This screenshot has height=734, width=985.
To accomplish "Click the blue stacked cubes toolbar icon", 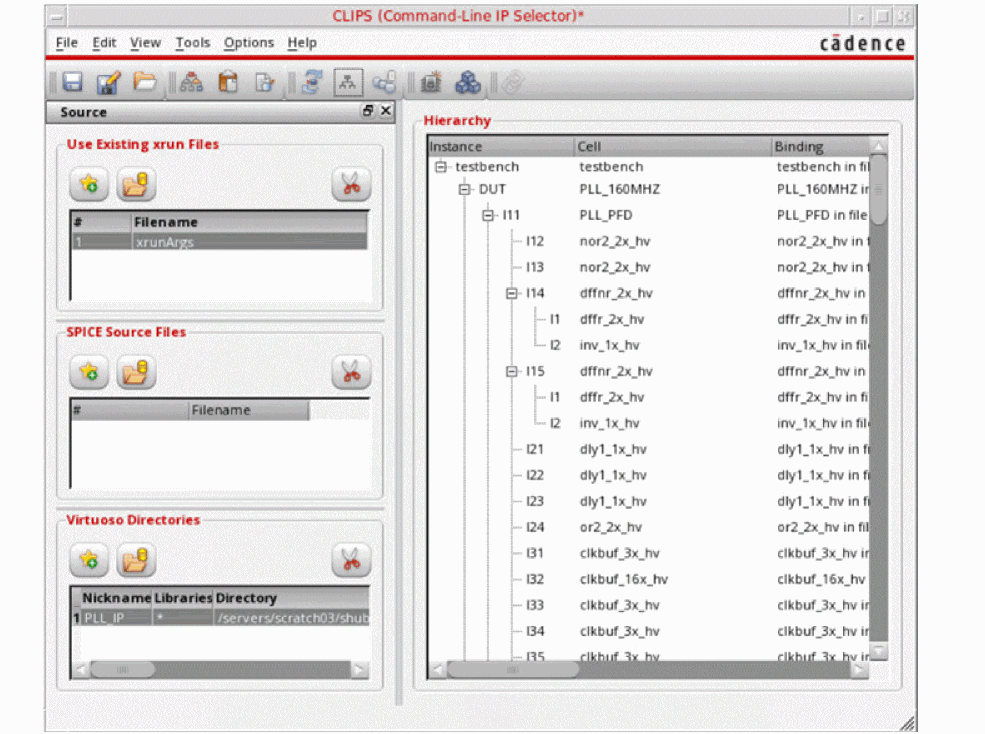I will tap(468, 83).
